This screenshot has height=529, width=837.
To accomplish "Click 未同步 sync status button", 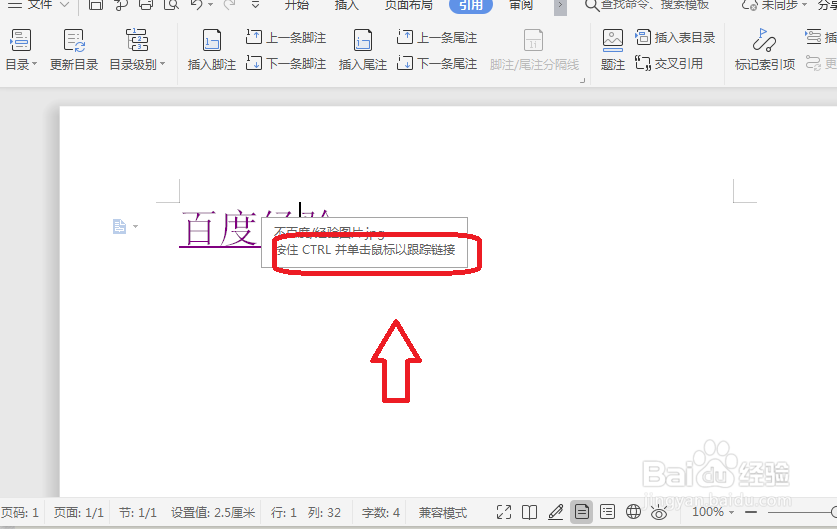I will pyautogui.click(x=774, y=5).
